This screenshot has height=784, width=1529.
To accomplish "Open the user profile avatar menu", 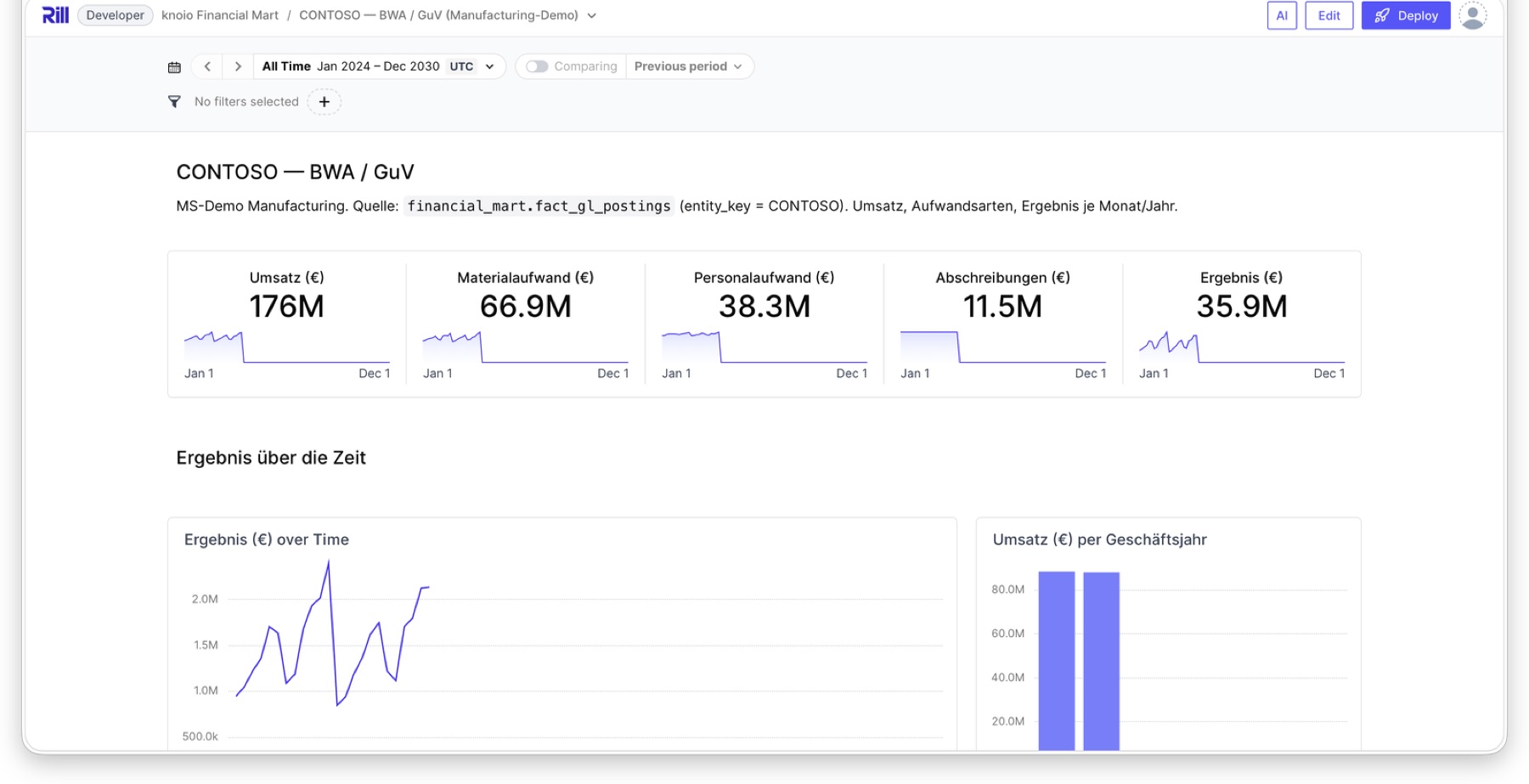I will click(1473, 15).
